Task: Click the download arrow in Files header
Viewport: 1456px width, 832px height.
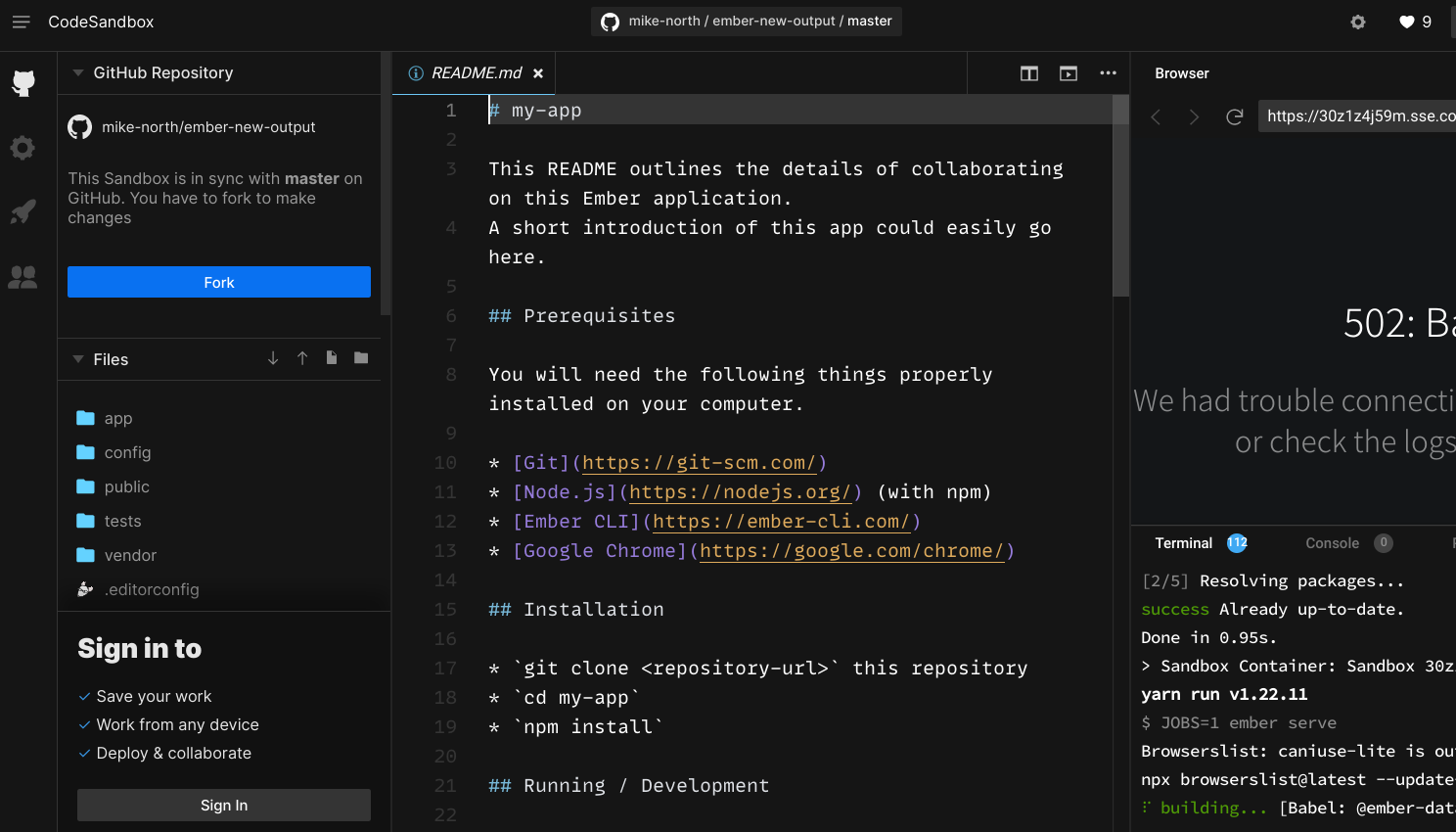Action: coord(273,358)
